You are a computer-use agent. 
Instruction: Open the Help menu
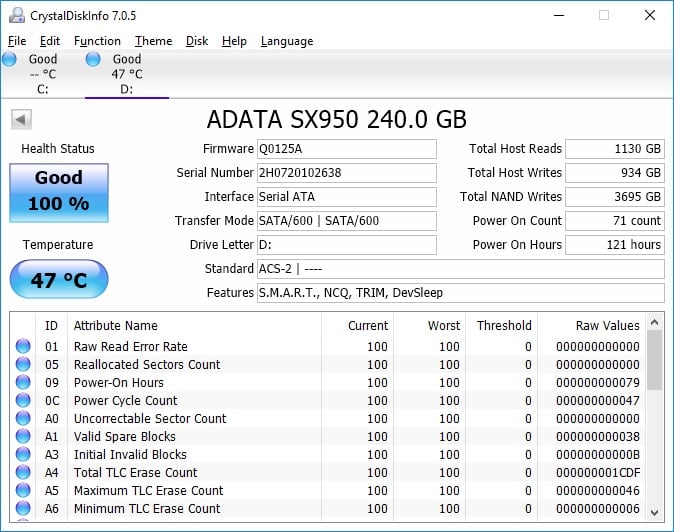234,41
